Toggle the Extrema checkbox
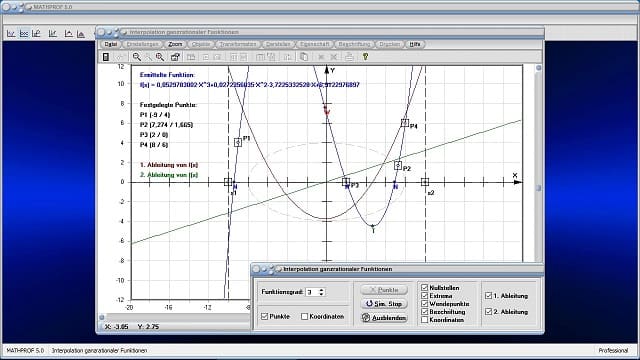This screenshot has height=360, width=640. point(424,296)
